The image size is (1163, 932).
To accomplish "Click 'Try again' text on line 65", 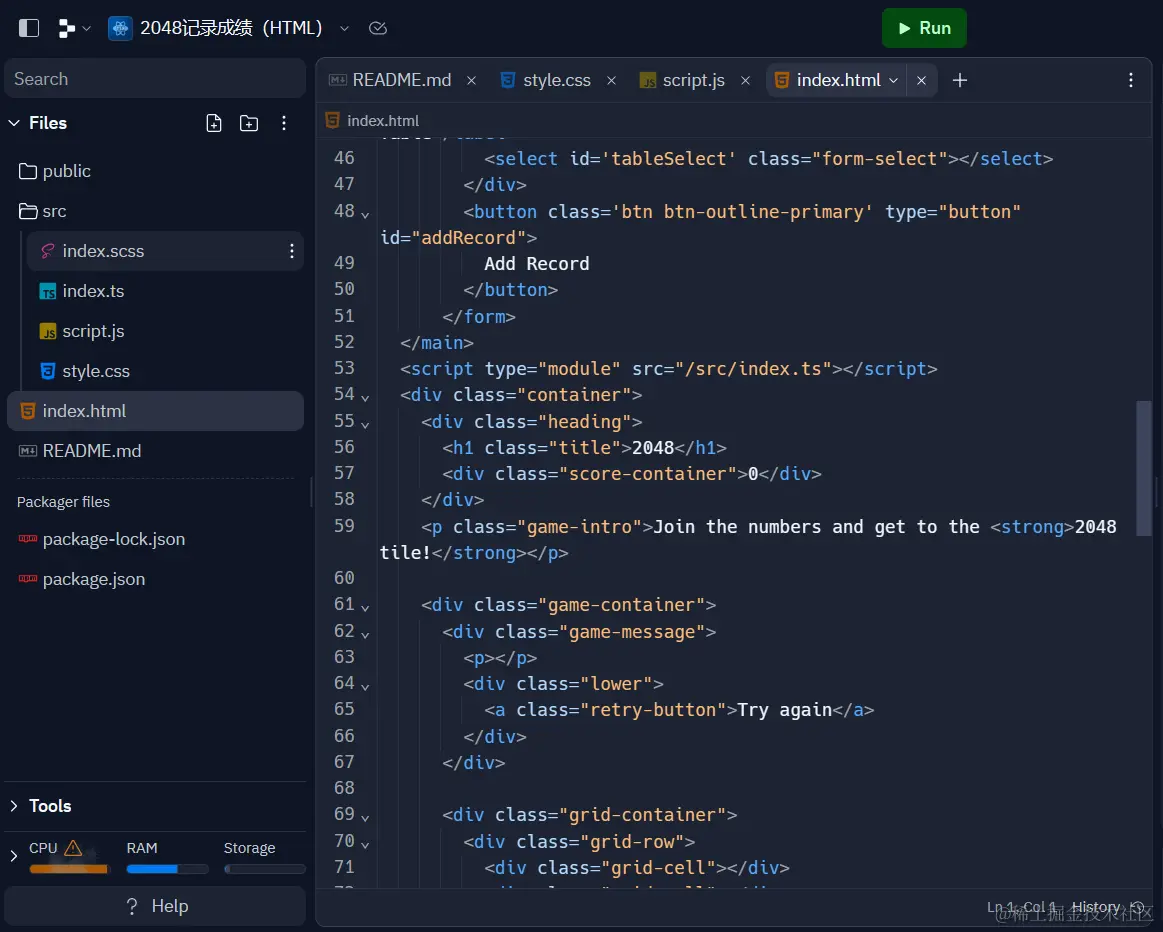I will tap(785, 710).
